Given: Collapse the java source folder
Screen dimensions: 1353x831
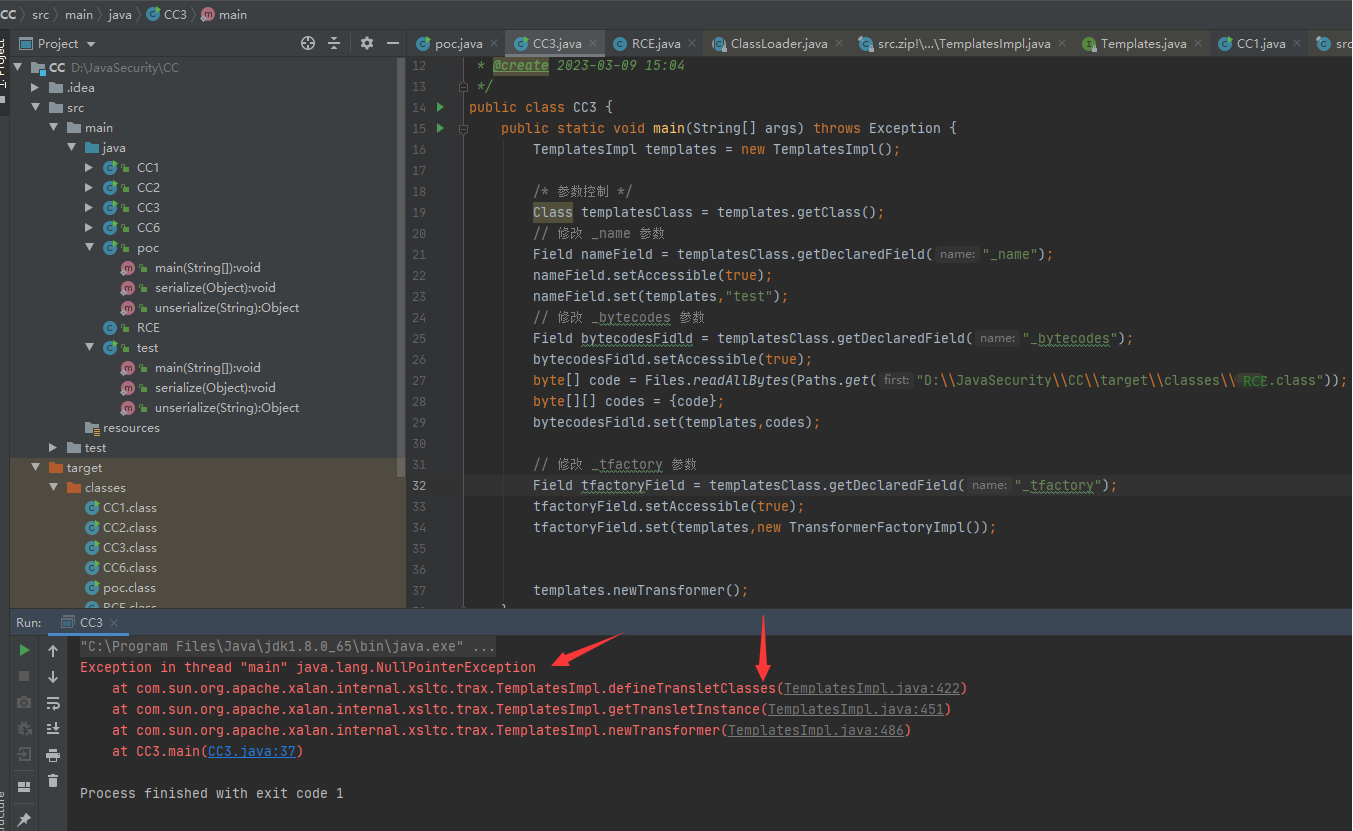Looking at the screenshot, I should point(72,148).
